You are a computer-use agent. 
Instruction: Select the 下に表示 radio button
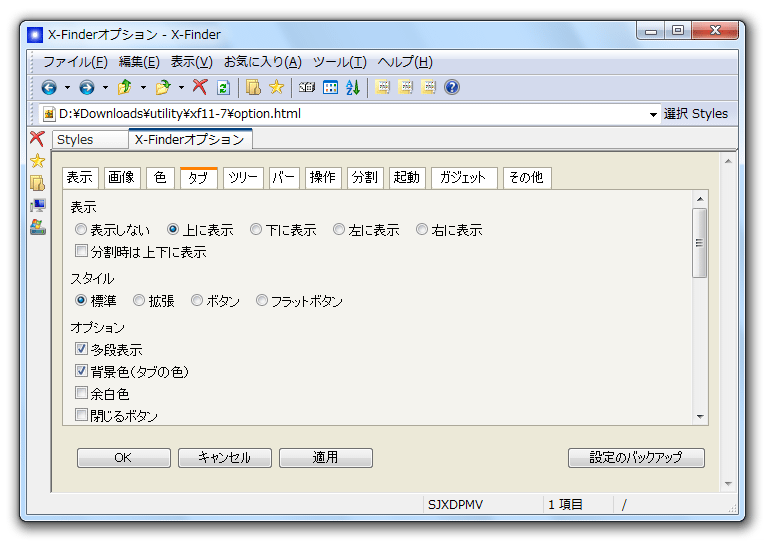tap(256, 229)
